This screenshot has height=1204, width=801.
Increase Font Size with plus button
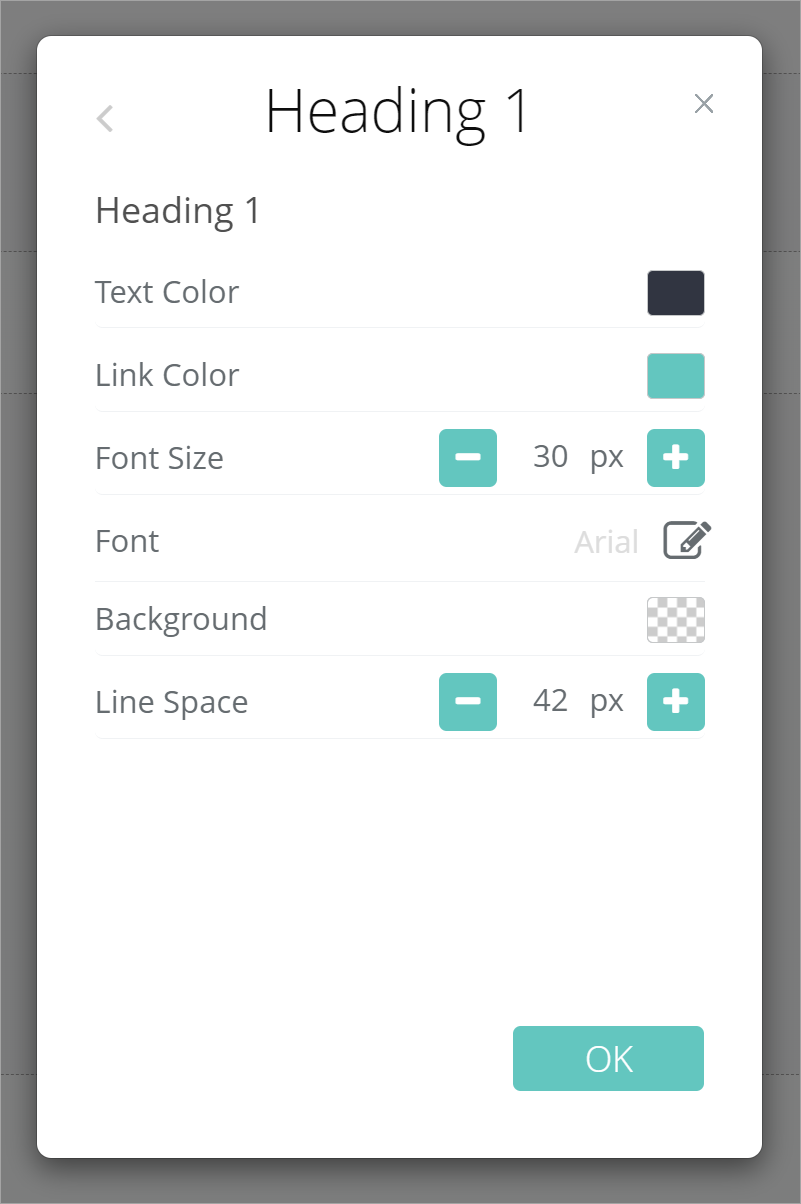tap(676, 458)
